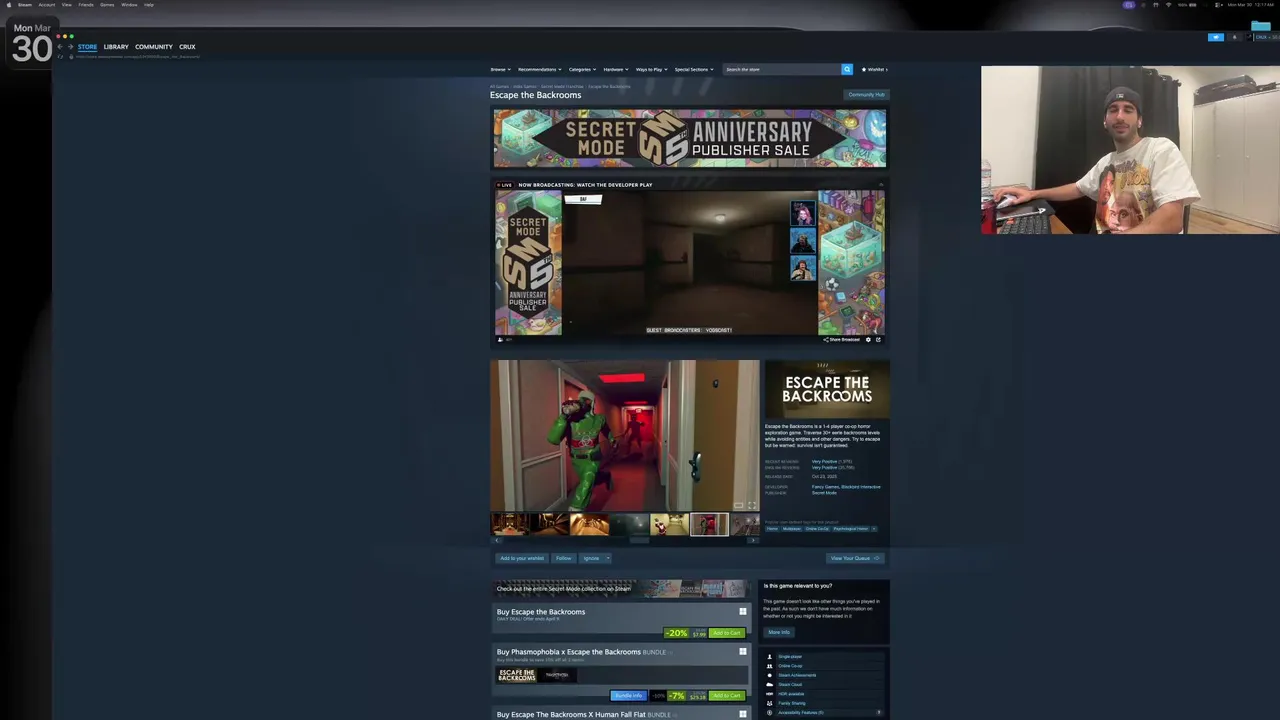Open the Fancy Games developer link
The image size is (1280, 720).
tap(825, 487)
